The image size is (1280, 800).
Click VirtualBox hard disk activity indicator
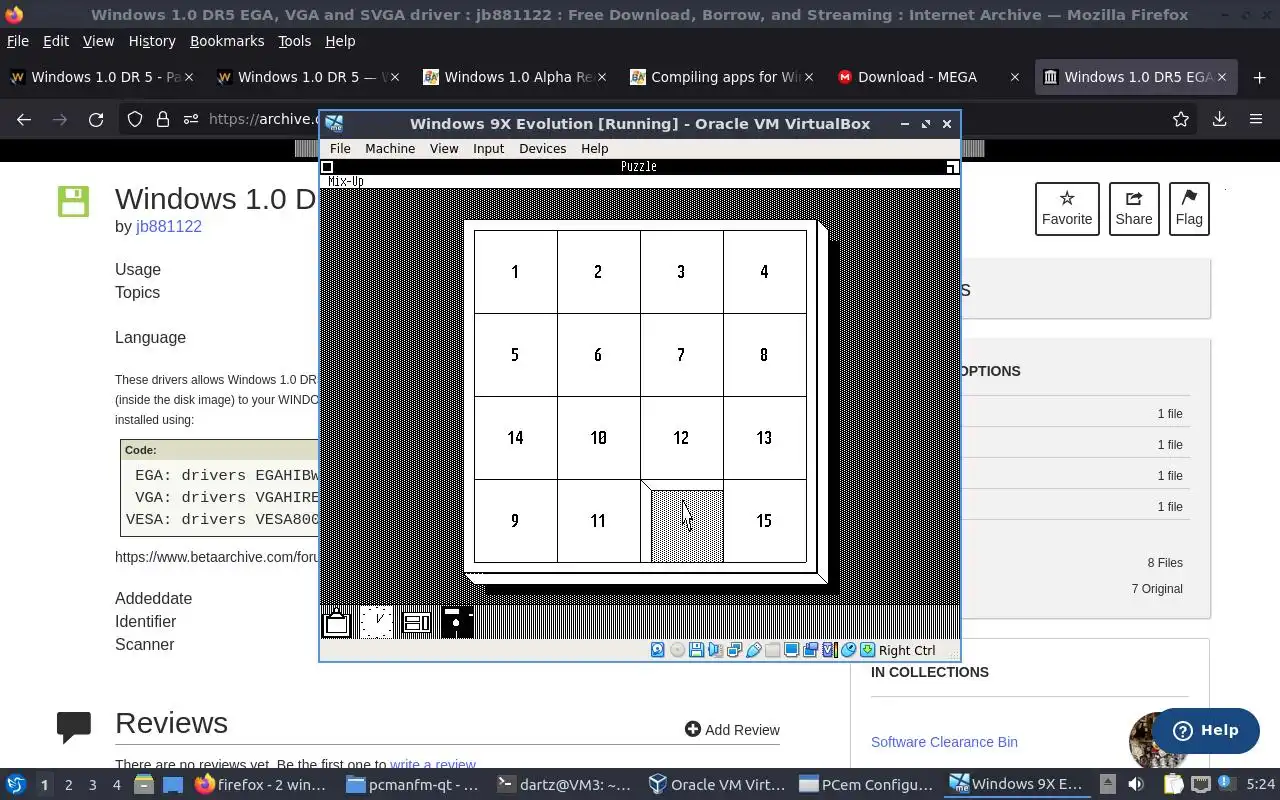pos(658,650)
